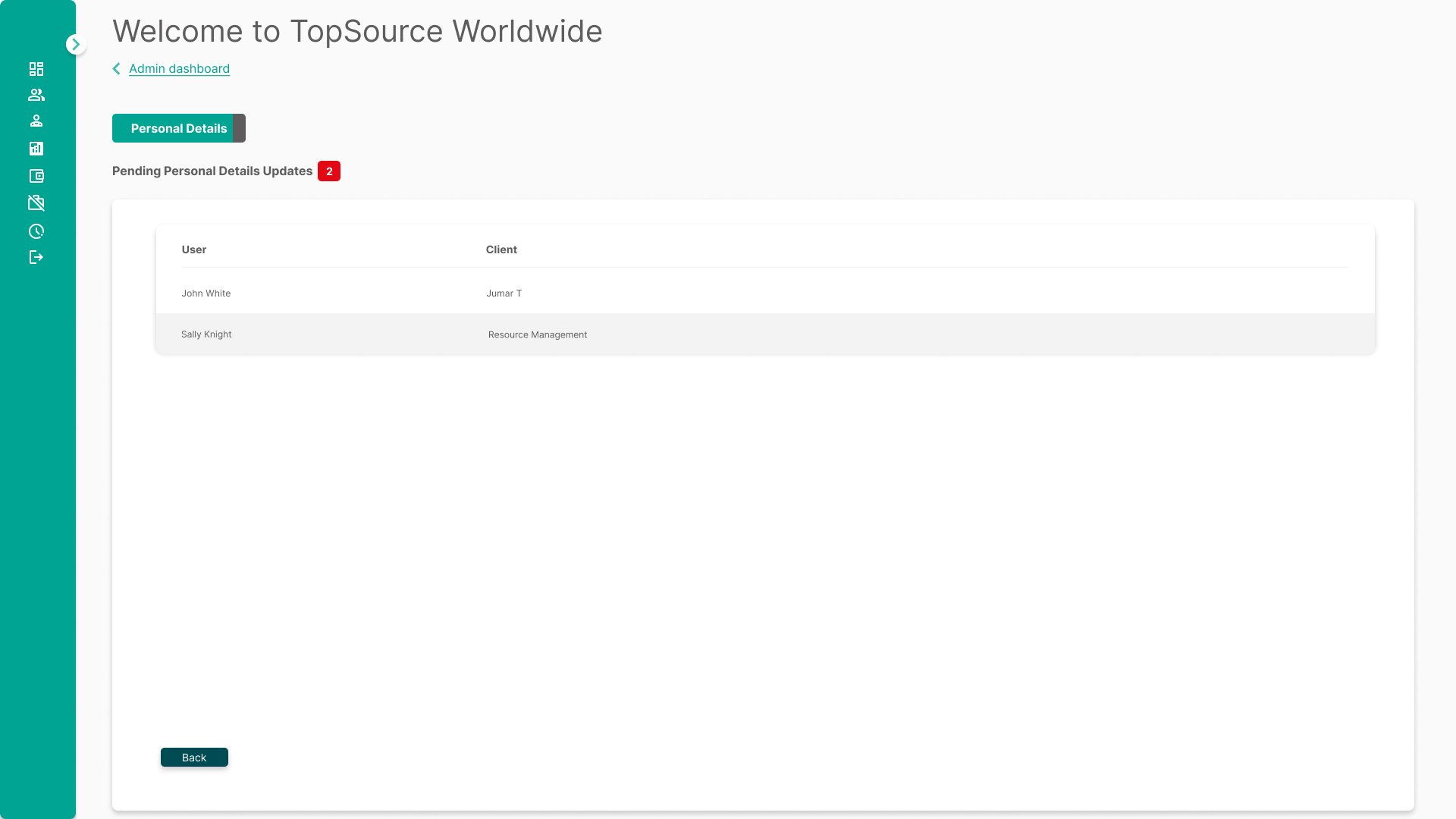The height and width of the screenshot is (819, 1456).
Task: Click the back chevron beside Admin dashboard
Action: [x=117, y=69]
